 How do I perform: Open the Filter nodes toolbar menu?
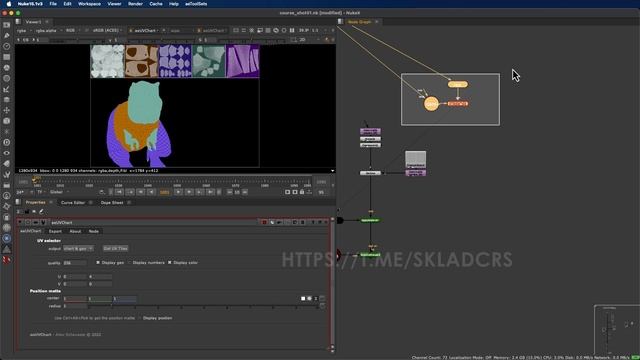pyautogui.click(x=7, y=78)
